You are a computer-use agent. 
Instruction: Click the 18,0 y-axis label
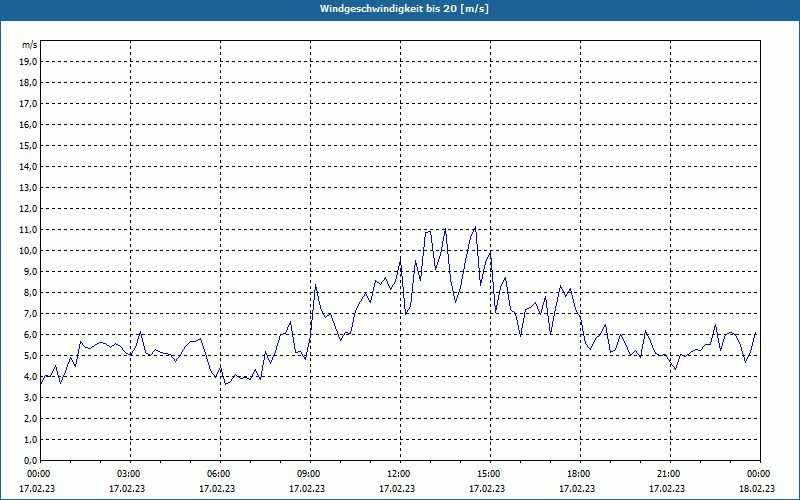point(29,83)
